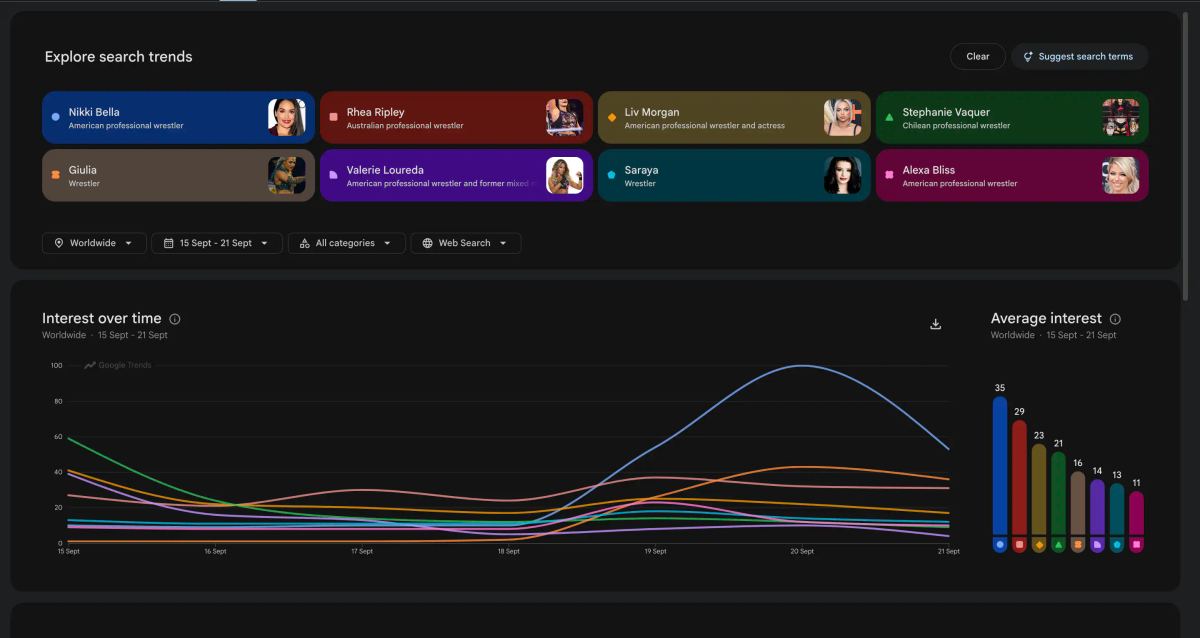The height and width of the screenshot is (638, 1200).
Task: Download the Interest over time chart
Action: click(x=936, y=324)
